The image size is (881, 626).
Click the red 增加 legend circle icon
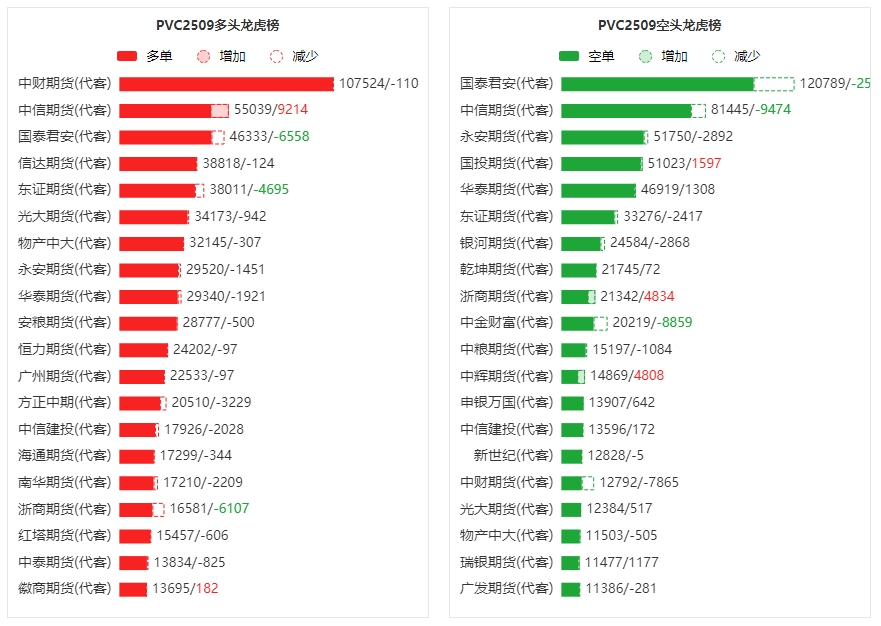pyautogui.click(x=204, y=57)
